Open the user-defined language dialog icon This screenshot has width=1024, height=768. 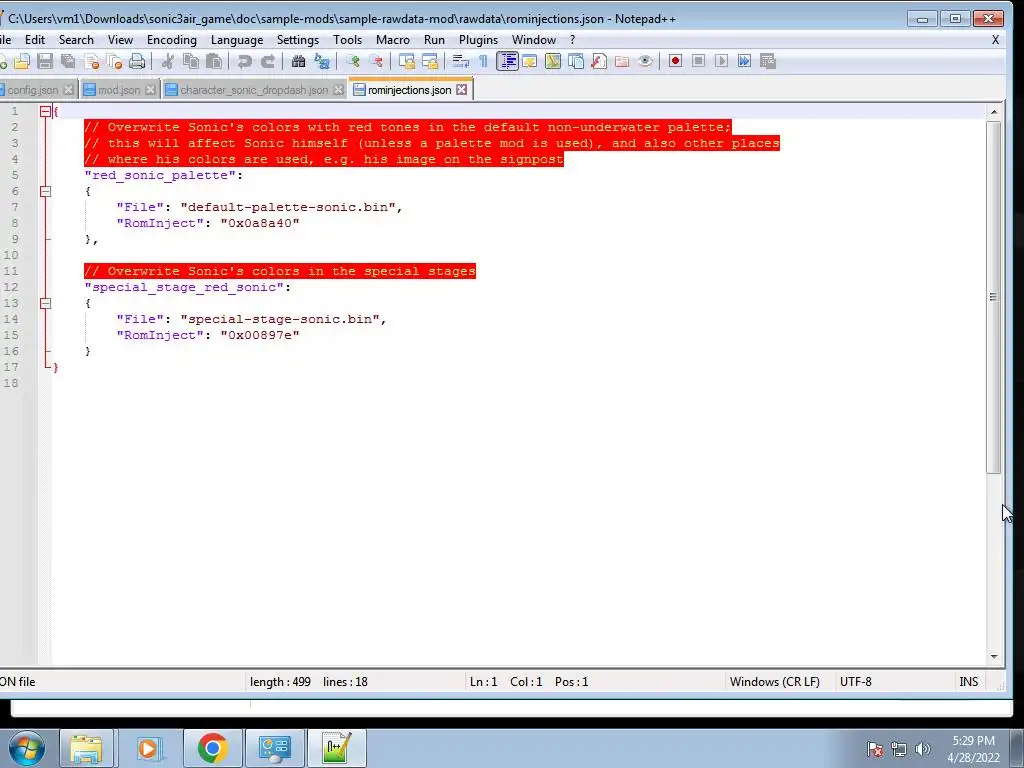[530, 61]
